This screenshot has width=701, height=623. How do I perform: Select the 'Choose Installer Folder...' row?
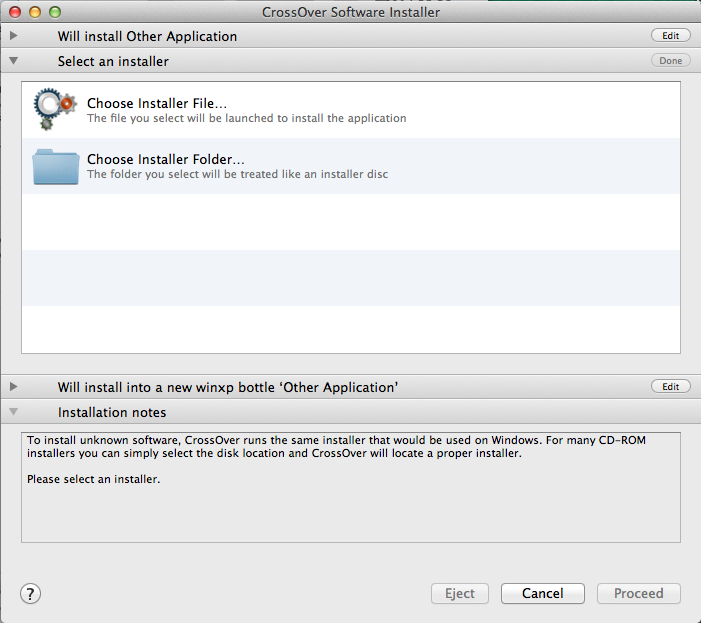[x=351, y=166]
